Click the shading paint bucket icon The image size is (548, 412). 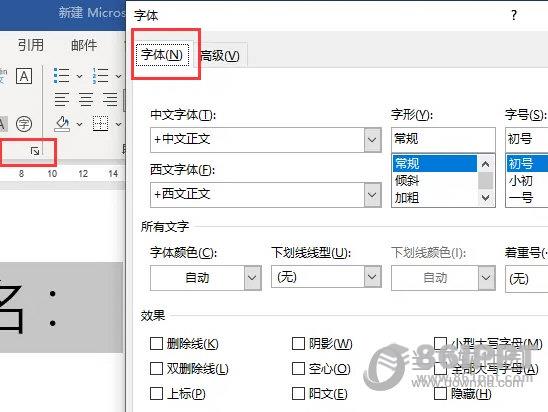(63, 124)
